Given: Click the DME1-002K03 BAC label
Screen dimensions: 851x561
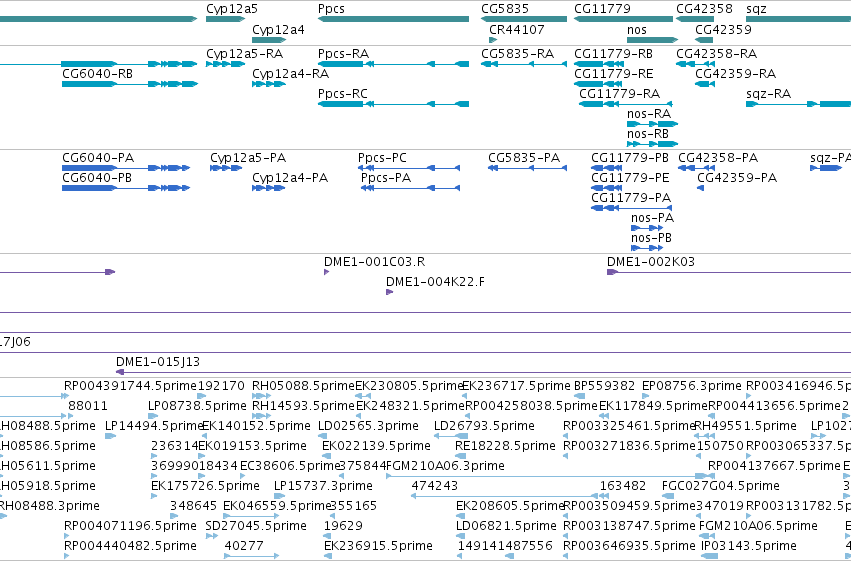Looking at the screenshot, I should tap(651, 262).
